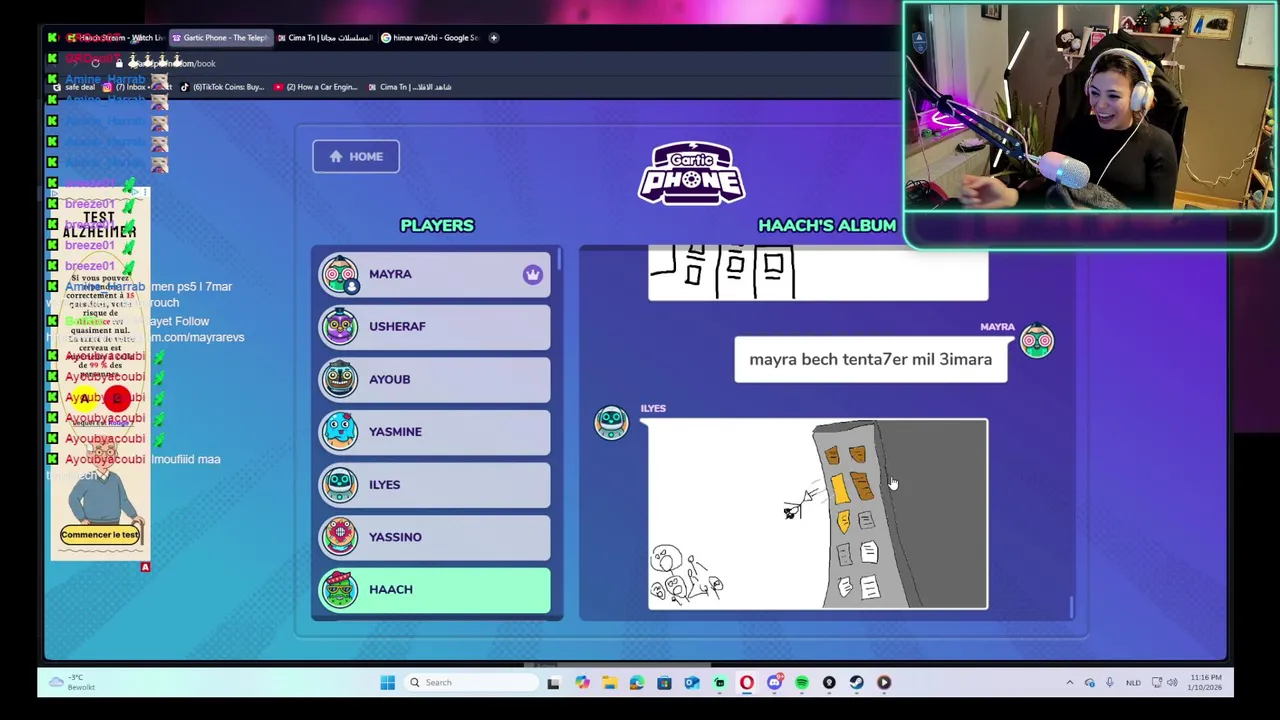The height and width of the screenshot is (720, 1280).
Task: Open Spotify from the taskbar
Action: point(801,683)
